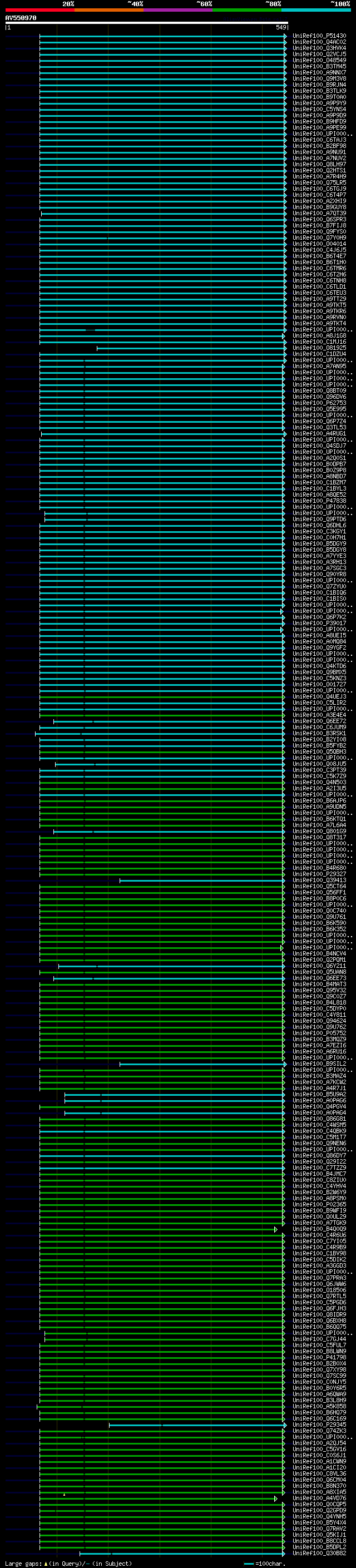The width and height of the screenshot is (356, 1568).
Task: Select the UniRef100_C6TAJ3 label
Action: click(319, 140)
